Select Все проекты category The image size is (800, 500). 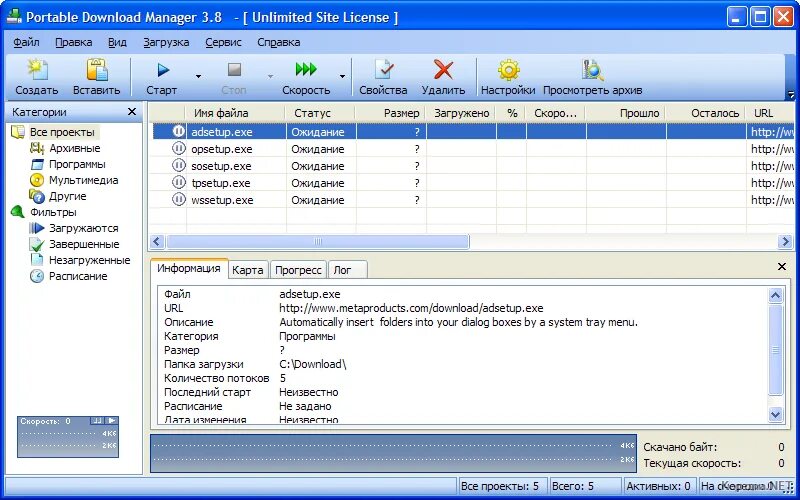(62, 132)
